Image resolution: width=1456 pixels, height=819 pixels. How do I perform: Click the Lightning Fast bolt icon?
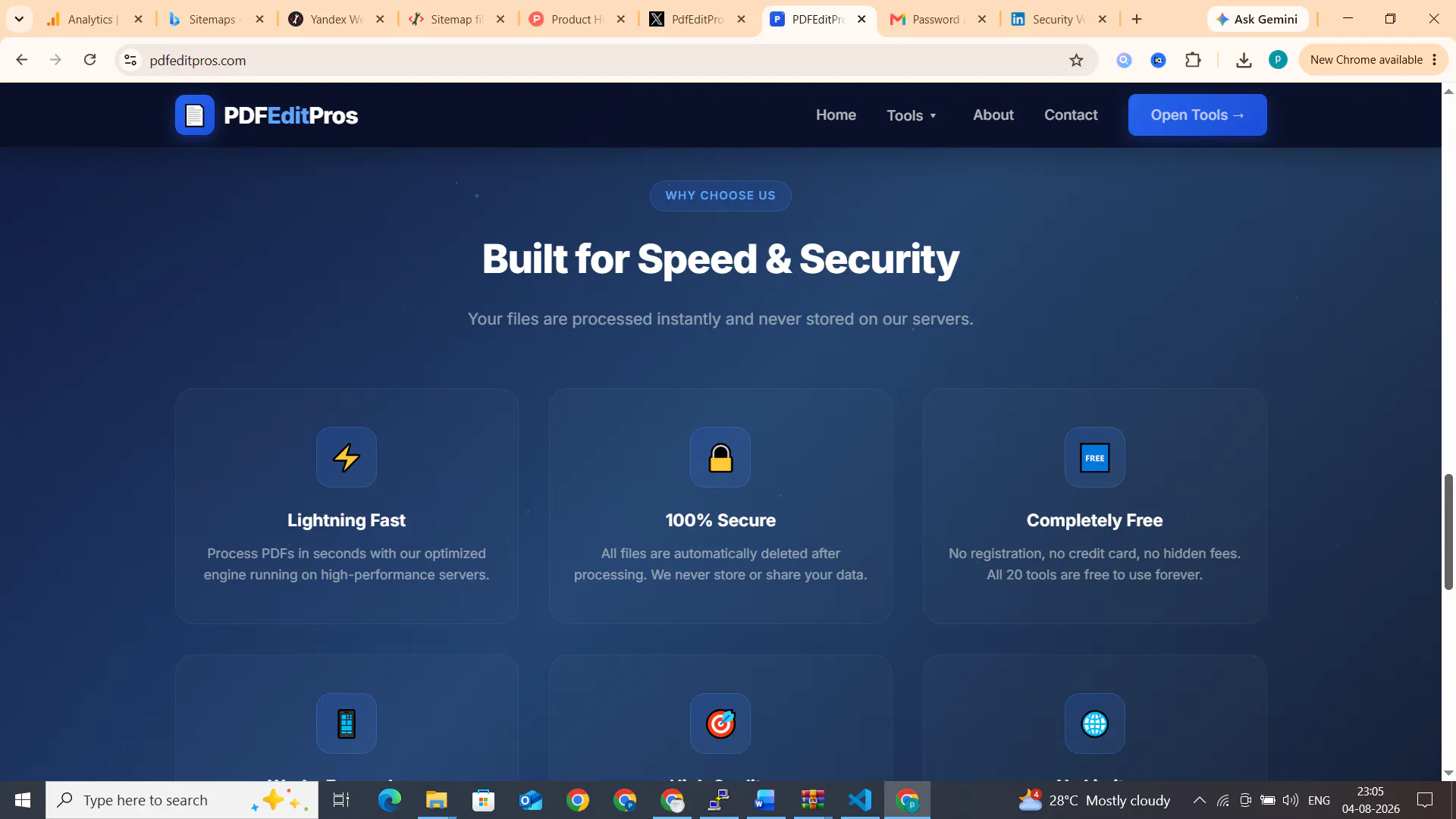[x=347, y=457]
